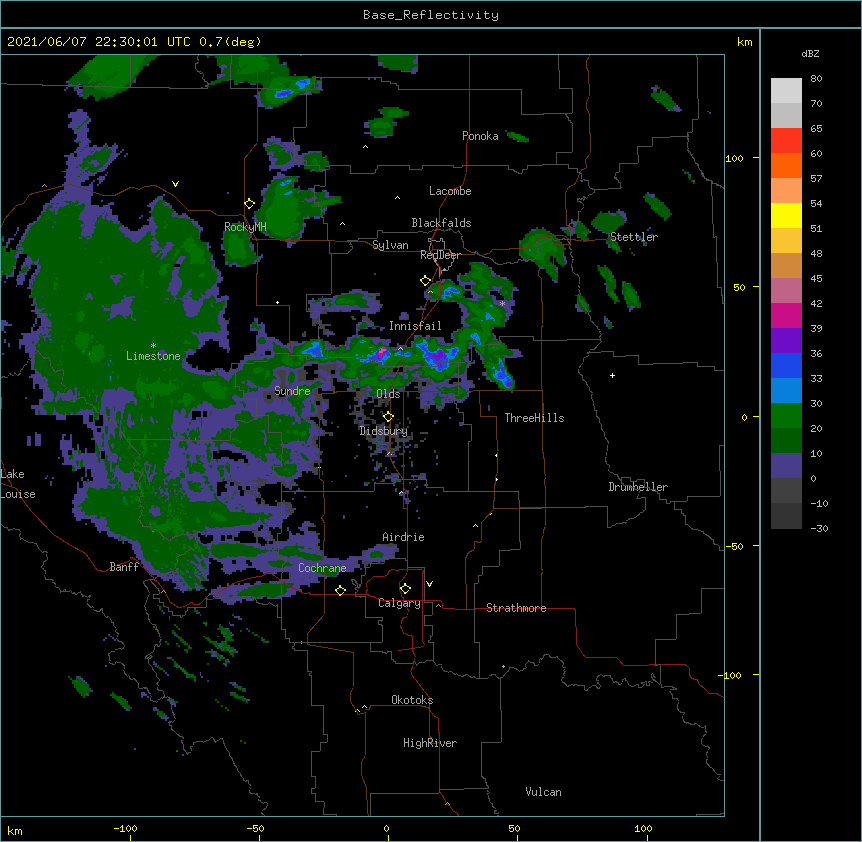Click the Sundre town label
Image resolution: width=862 pixels, height=842 pixels.
[x=292, y=391]
